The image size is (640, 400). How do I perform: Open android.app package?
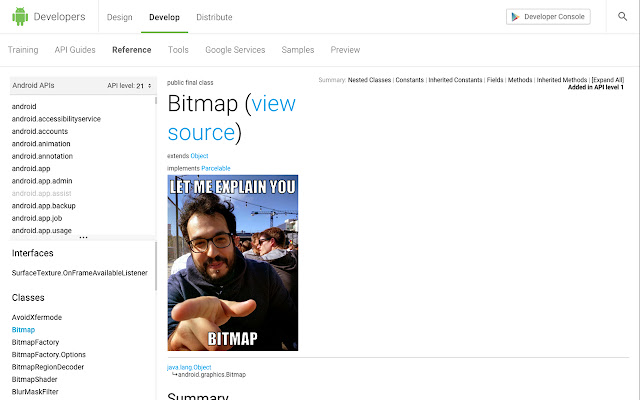pos(31,169)
